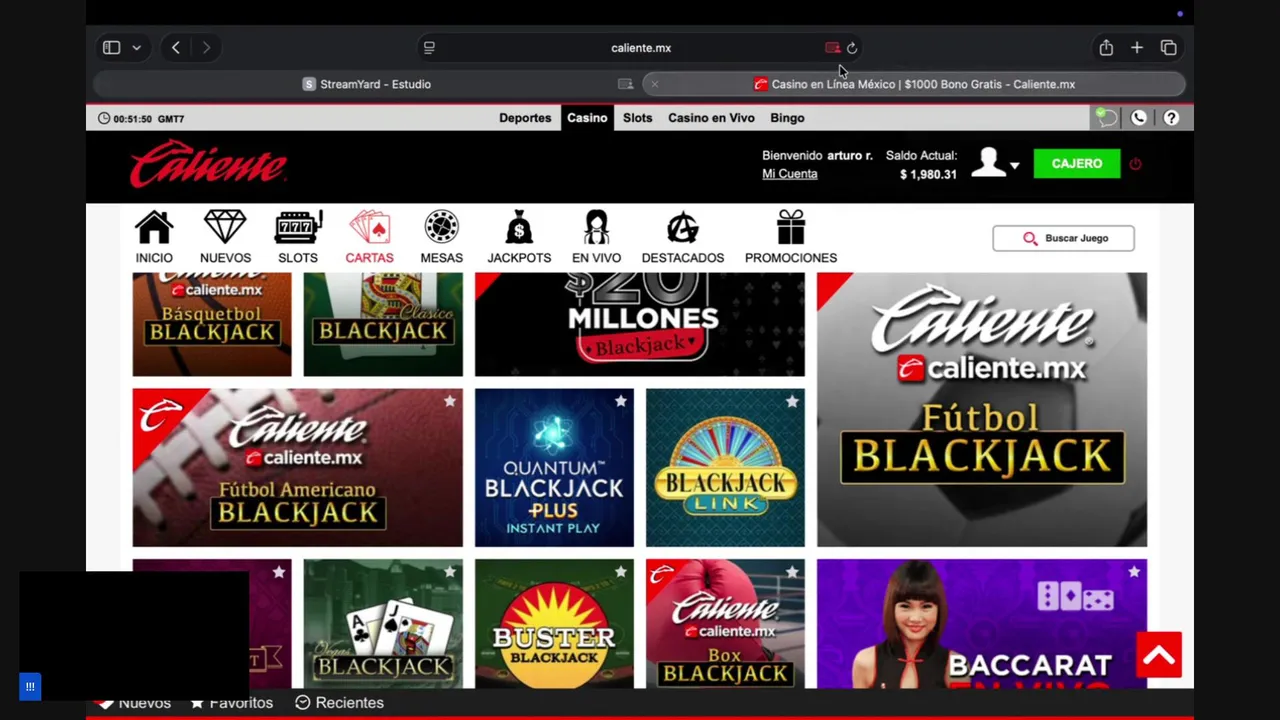Go to INICIO home category
The height and width of the screenshot is (720, 1280).
[x=154, y=238]
